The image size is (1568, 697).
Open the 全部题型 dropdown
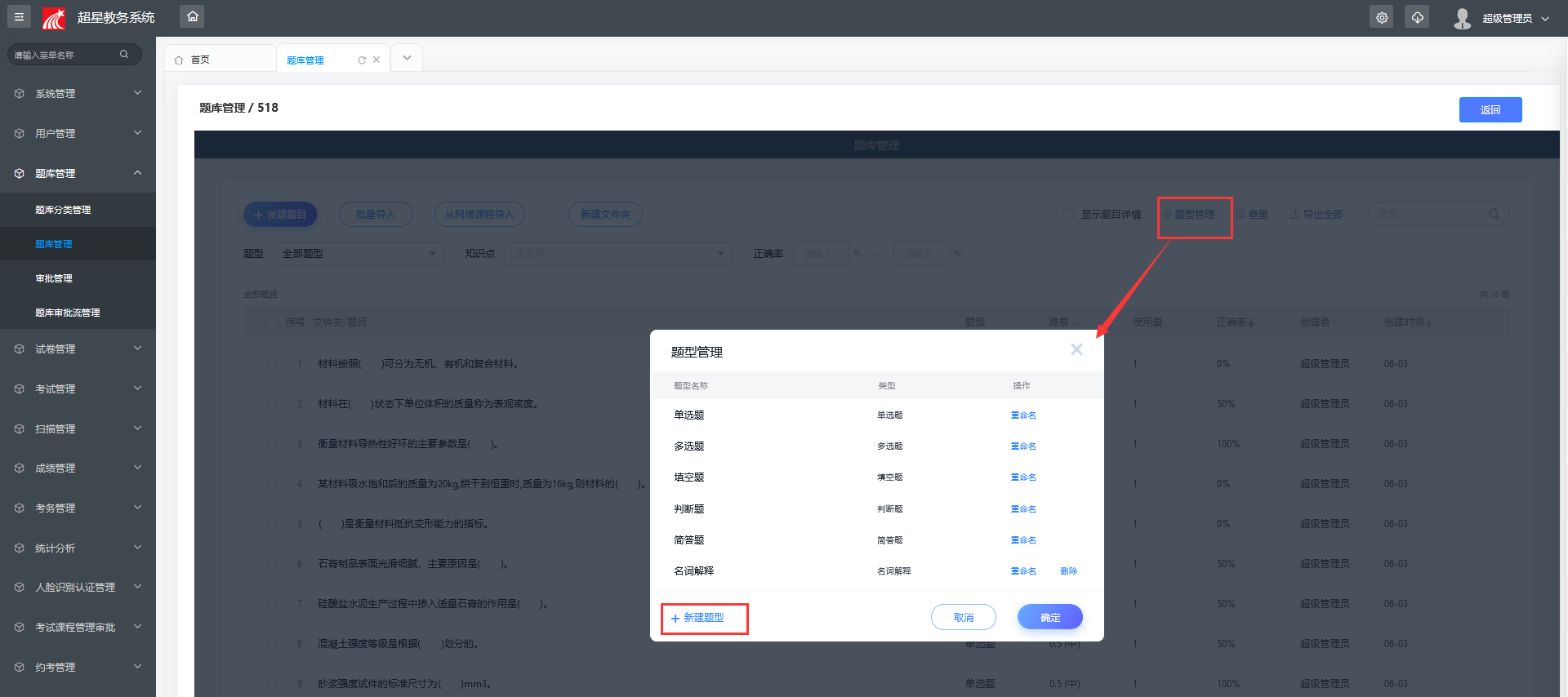point(358,254)
